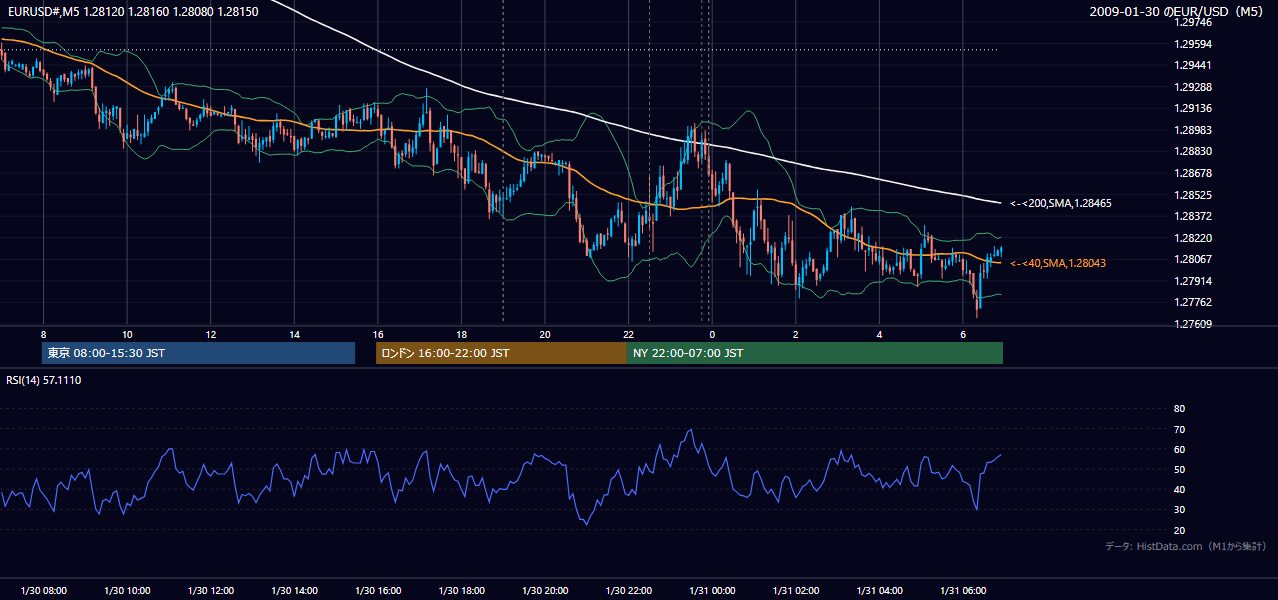Click RSI level 70 on the scale

(x=1179, y=429)
